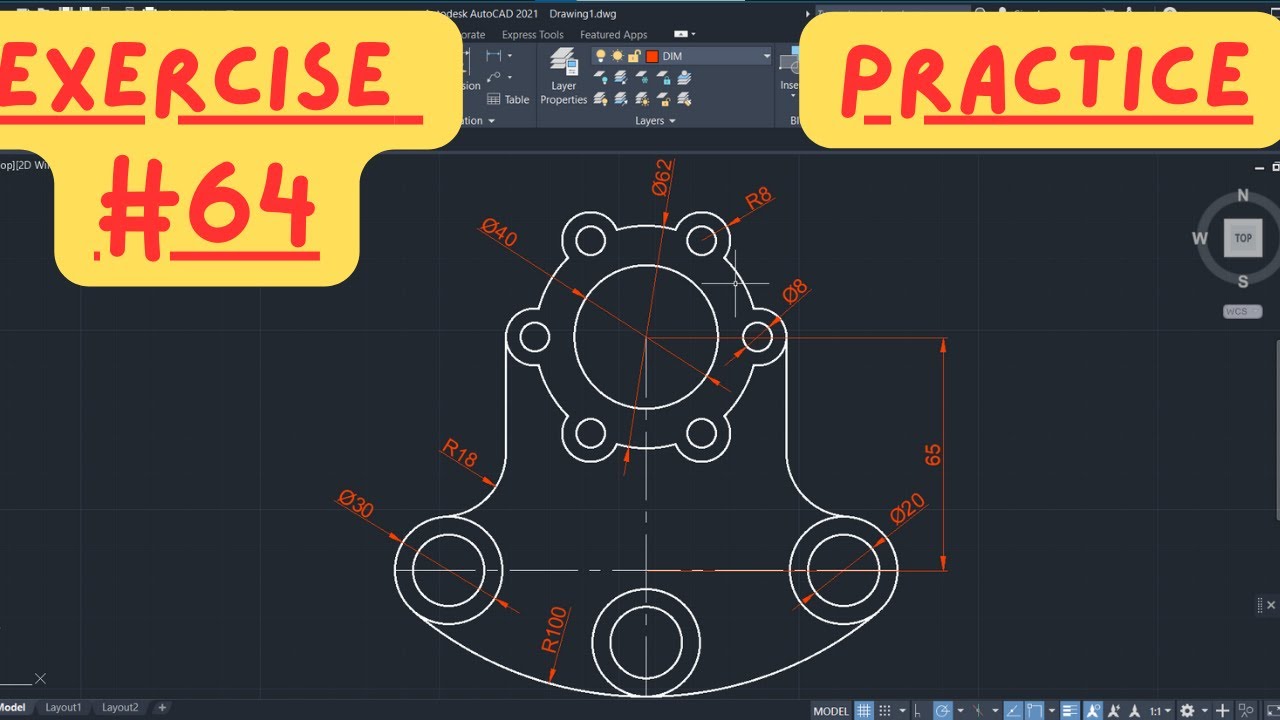Image resolution: width=1280 pixels, height=720 pixels.
Task: Click the Layer Freeze tool icon
Action: tap(642, 77)
